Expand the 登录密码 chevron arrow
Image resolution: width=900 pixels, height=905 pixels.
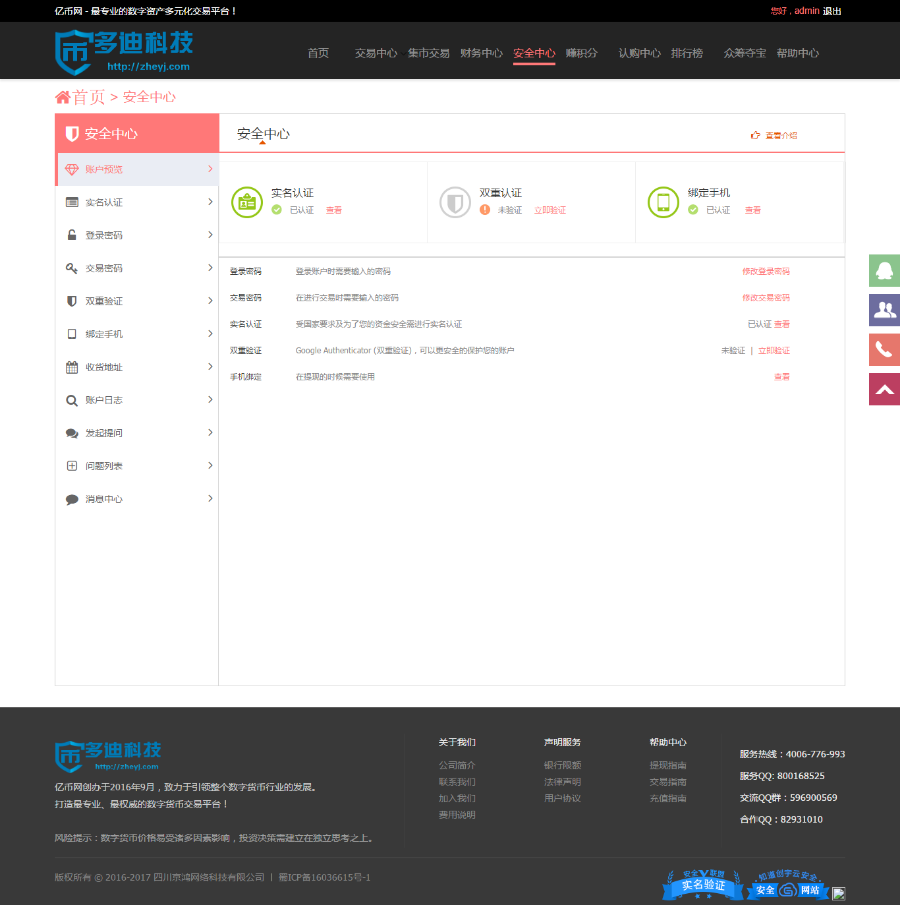coord(210,234)
